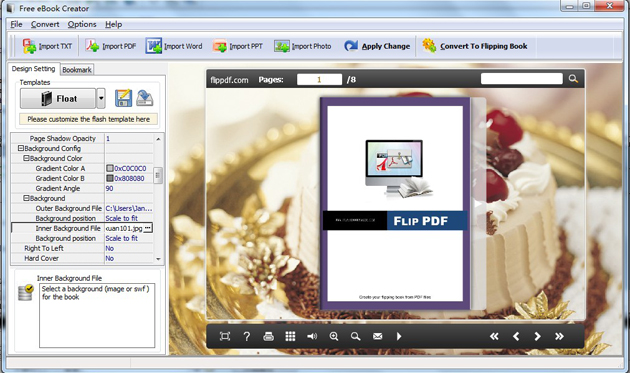Start auto-flip play button

tap(399, 336)
